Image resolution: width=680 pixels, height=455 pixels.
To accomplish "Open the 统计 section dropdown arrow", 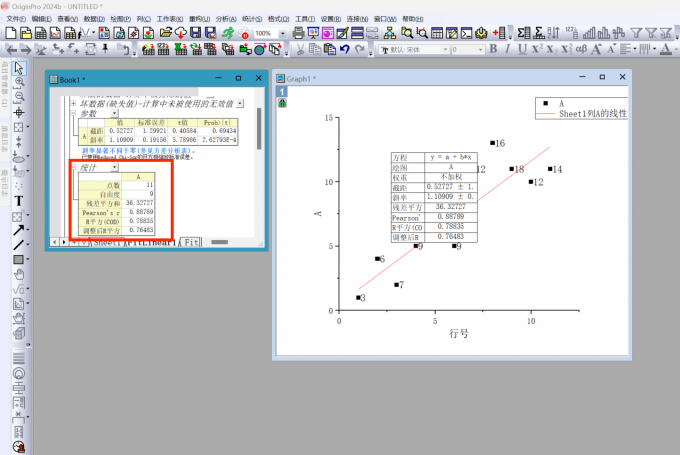I will (114, 167).
